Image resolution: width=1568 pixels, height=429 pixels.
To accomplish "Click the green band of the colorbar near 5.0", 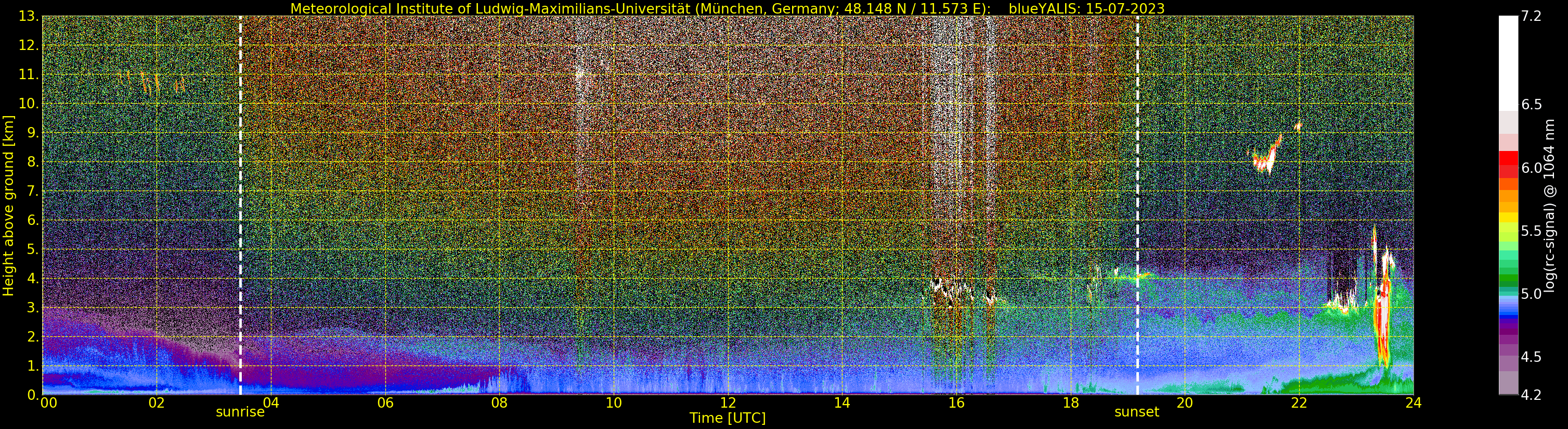I will [x=1508, y=282].
